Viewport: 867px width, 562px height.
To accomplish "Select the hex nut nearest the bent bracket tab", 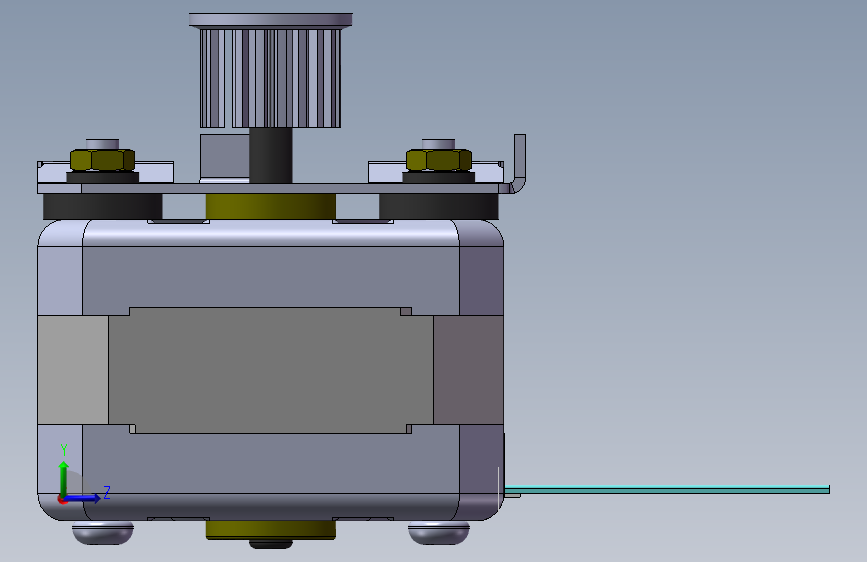I will (438, 160).
